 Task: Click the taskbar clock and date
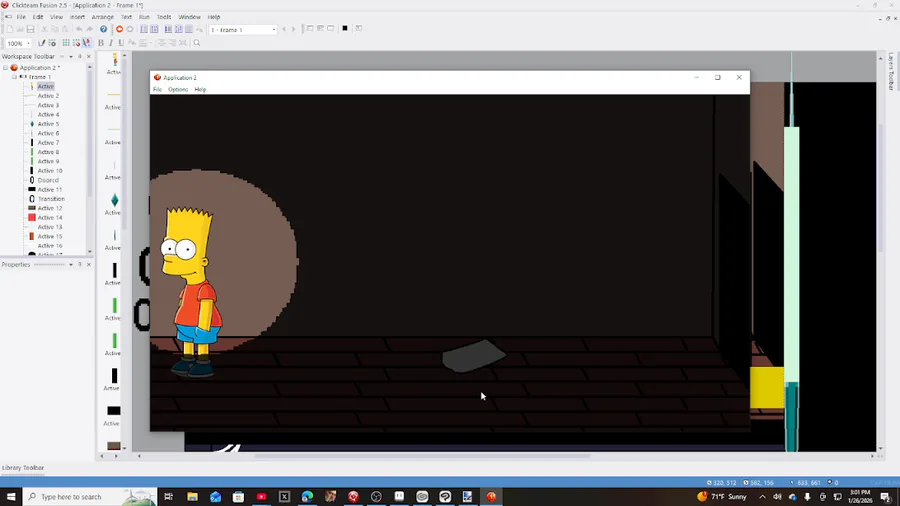[860, 497]
